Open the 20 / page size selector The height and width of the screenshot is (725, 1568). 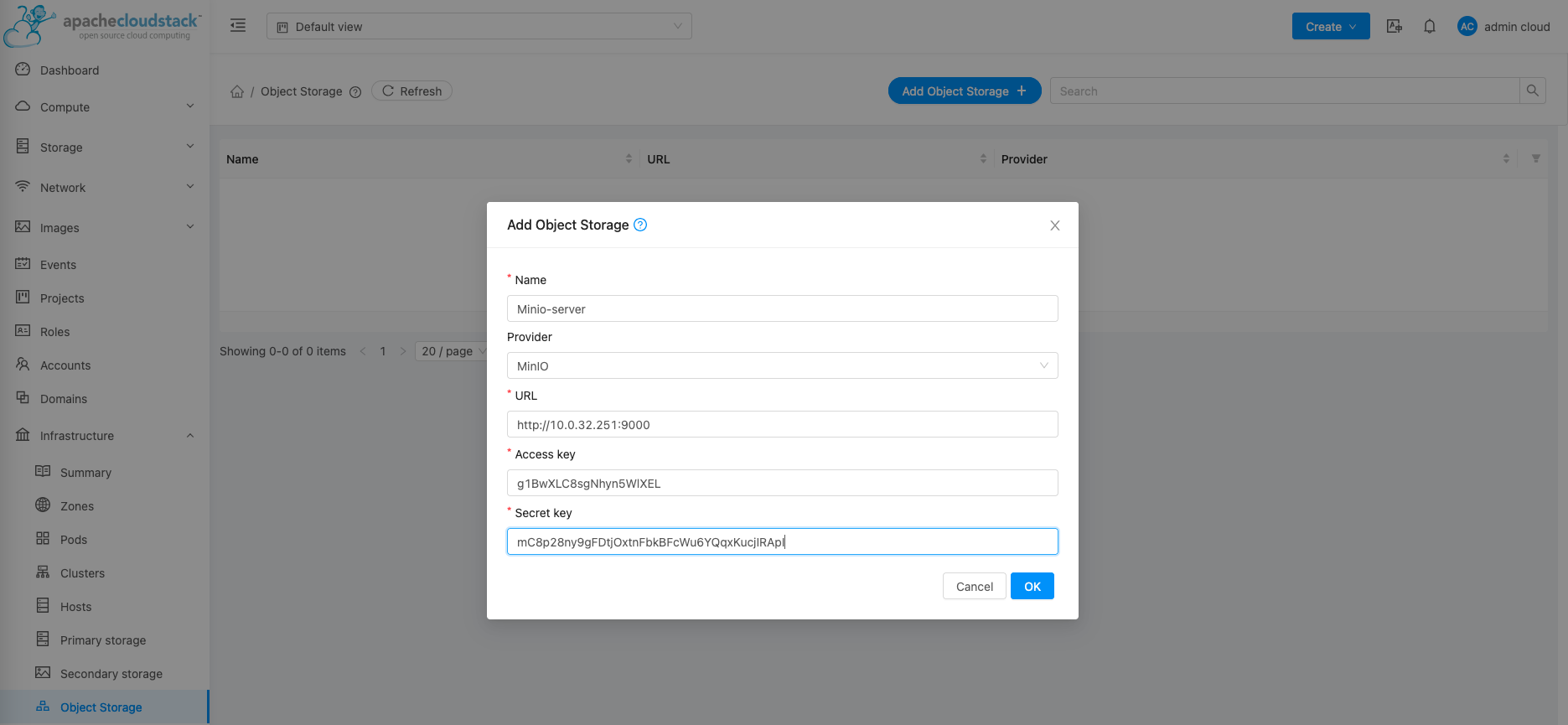(x=452, y=351)
